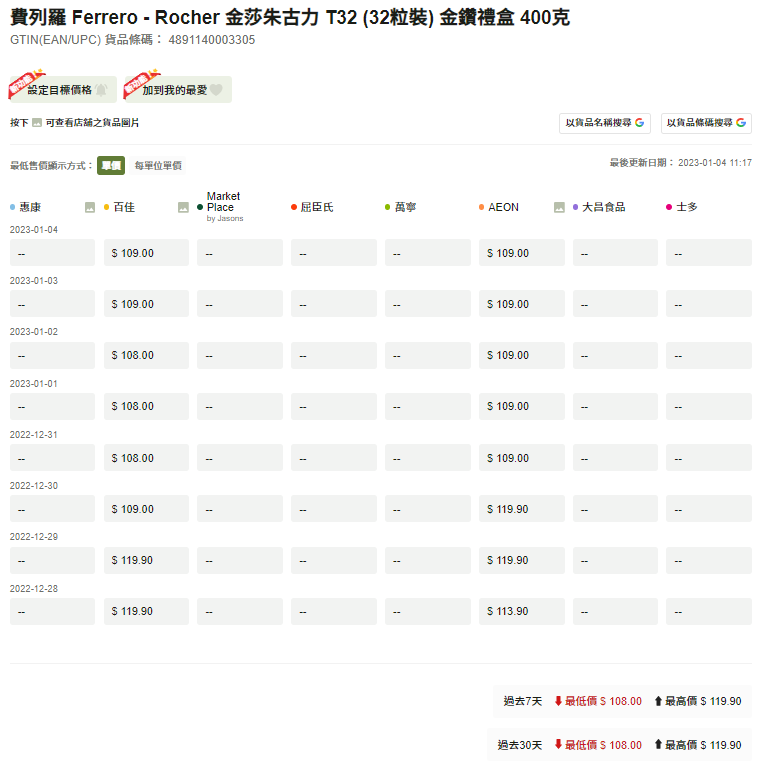Viewport: 776px width, 762px height.
Task: Click the yellow dot beside 百佳
Action: [x=106, y=207]
